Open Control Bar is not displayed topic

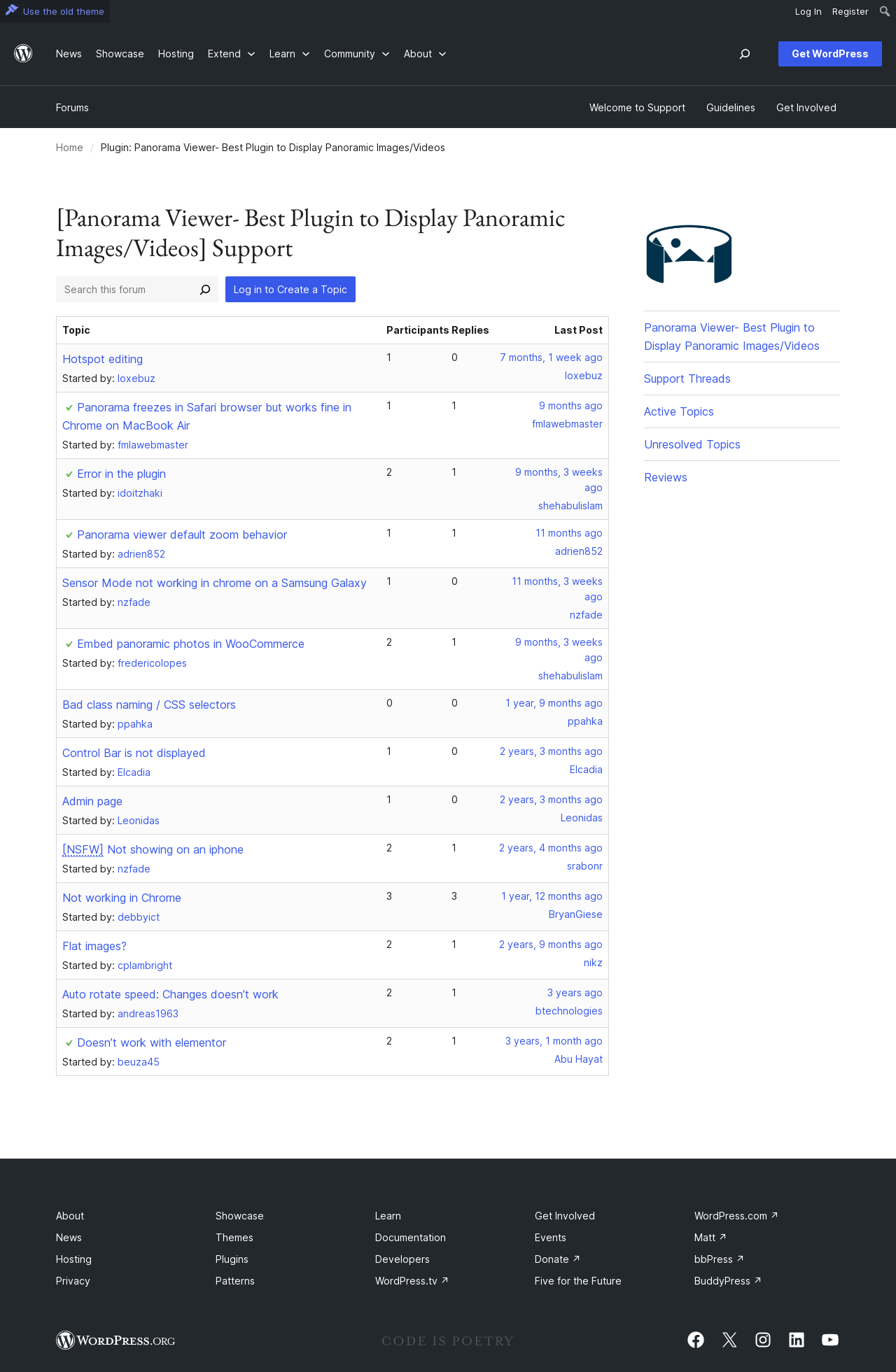click(134, 753)
